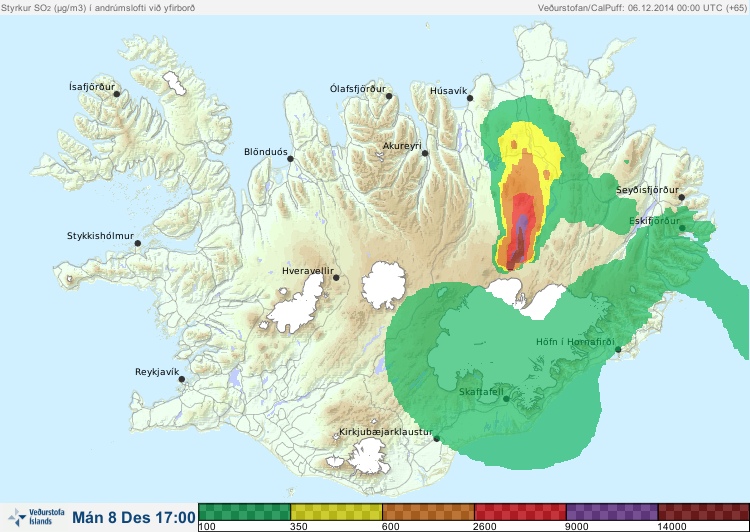Click the 2600 legend value label
The image size is (750, 532).
coord(485,527)
